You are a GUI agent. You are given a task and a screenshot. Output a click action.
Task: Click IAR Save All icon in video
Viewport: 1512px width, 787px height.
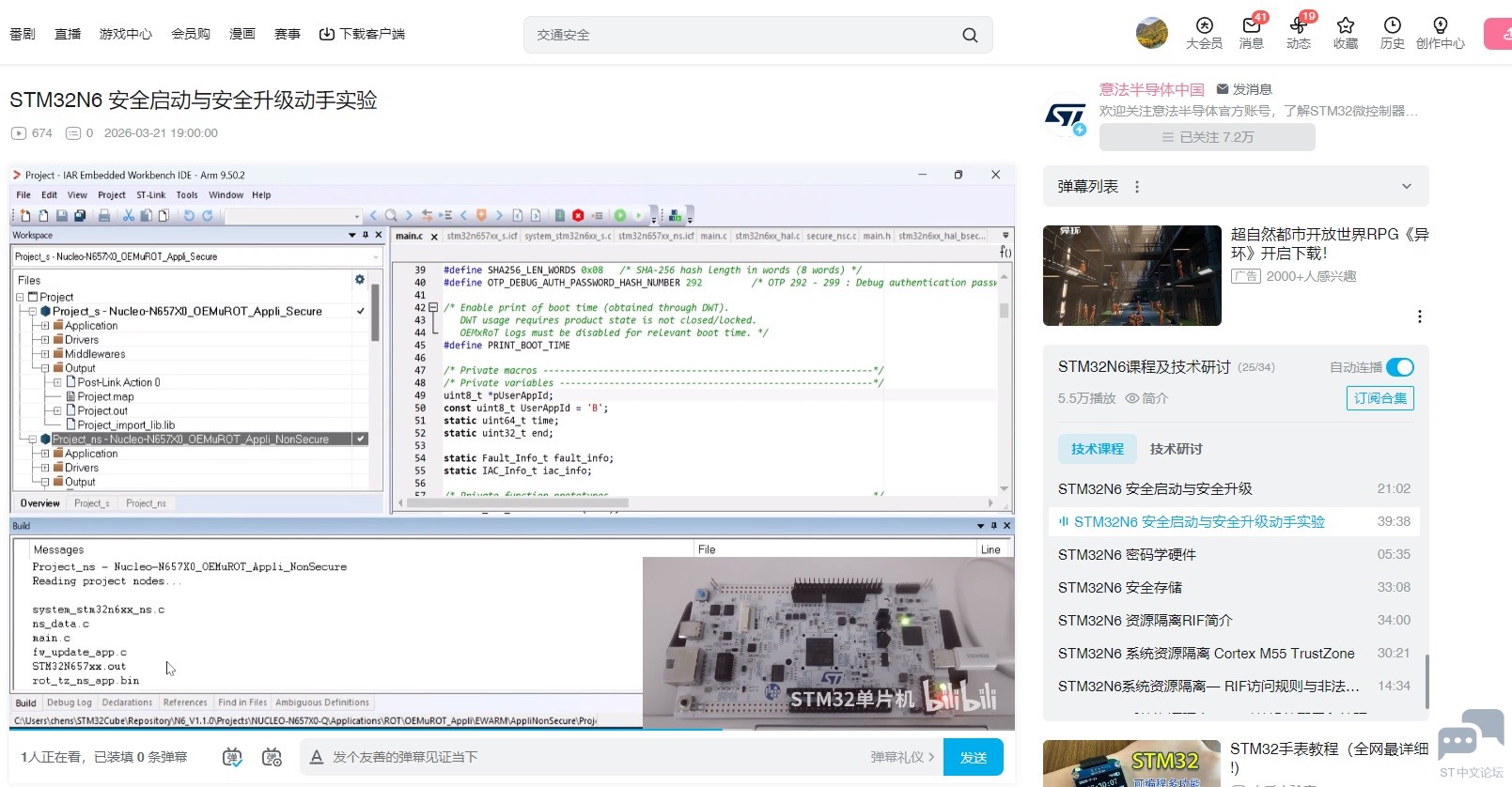80,215
